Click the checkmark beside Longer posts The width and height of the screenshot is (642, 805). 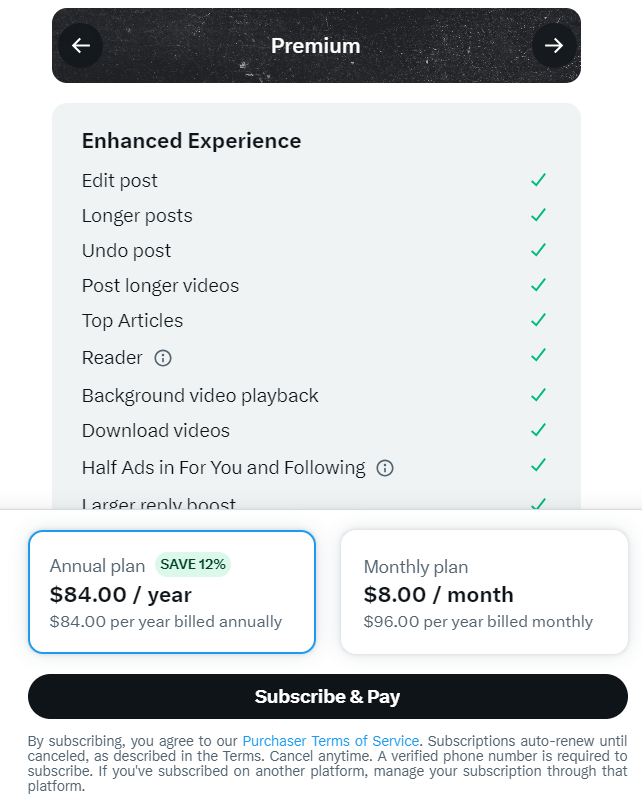click(539, 215)
